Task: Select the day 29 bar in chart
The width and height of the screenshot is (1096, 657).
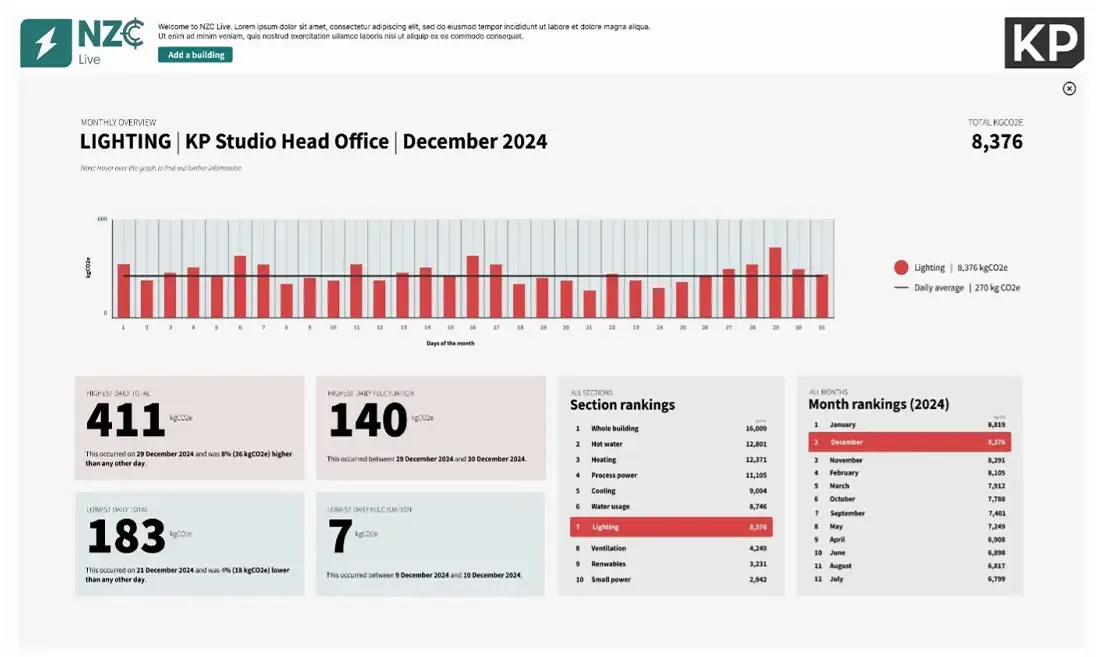Action: pyautogui.click(x=775, y=282)
